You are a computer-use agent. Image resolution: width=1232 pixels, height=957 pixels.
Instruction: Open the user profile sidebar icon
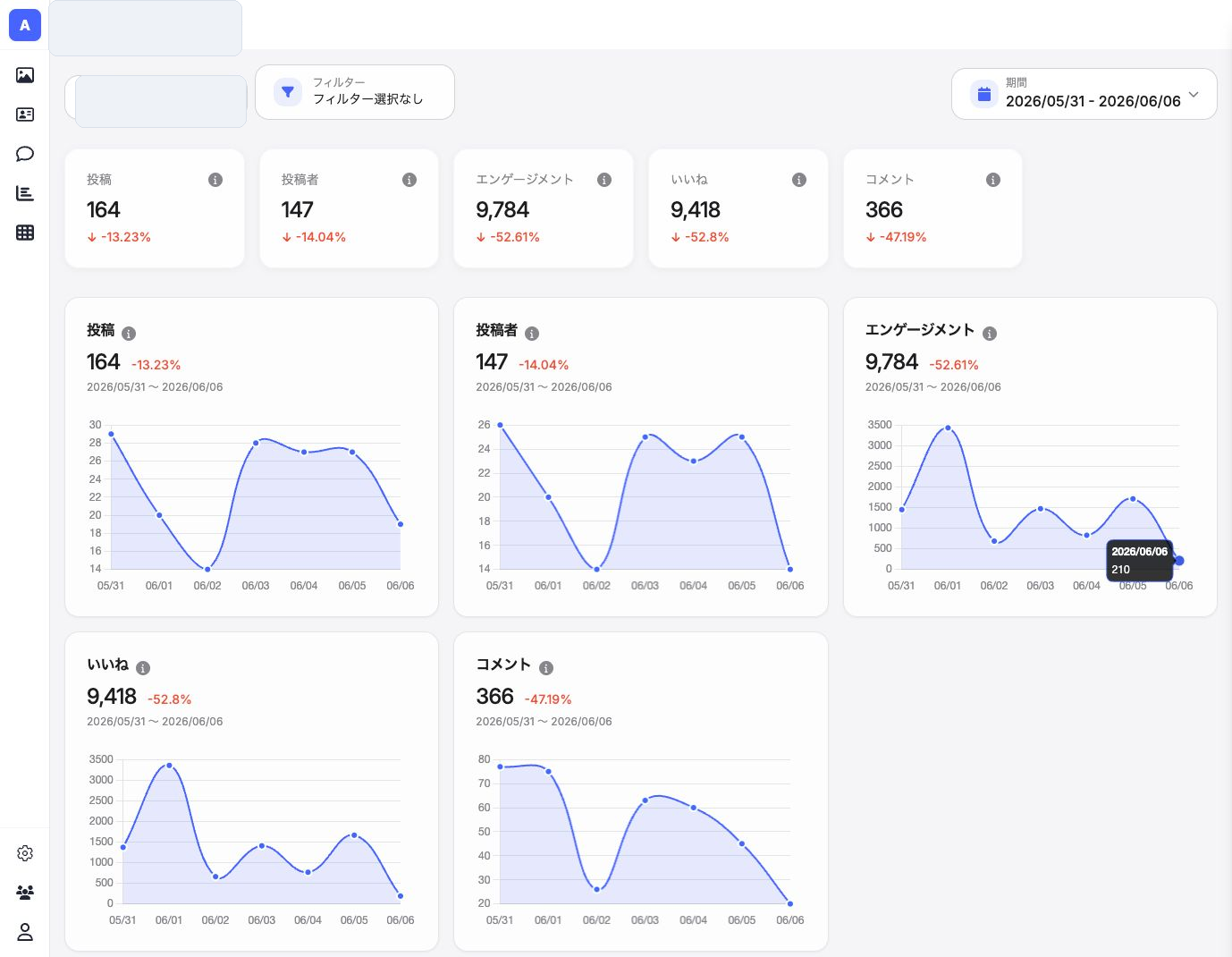click(x=25, y=932)
